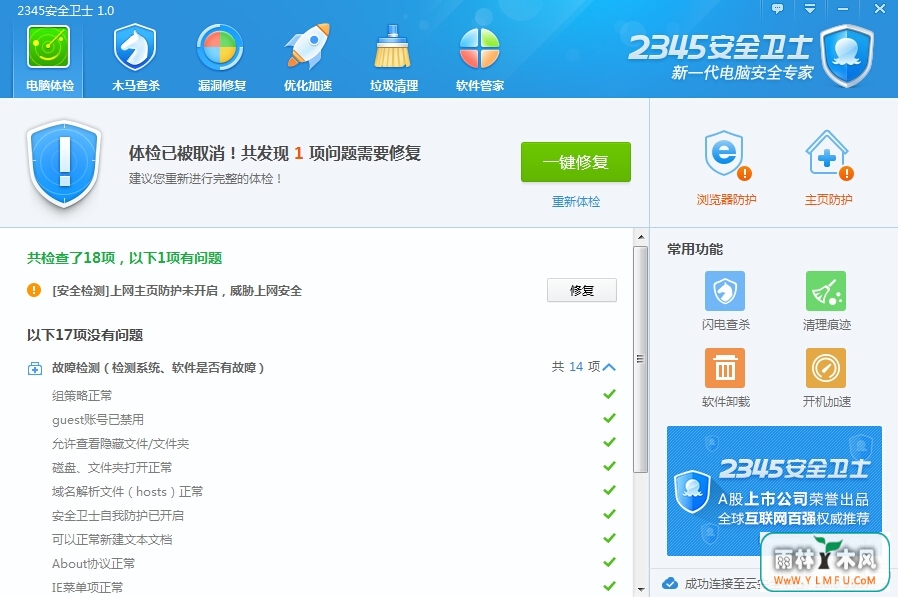Open 漏洞修复 icon
This screenshot has height=597, width=898.
(221, 48)
